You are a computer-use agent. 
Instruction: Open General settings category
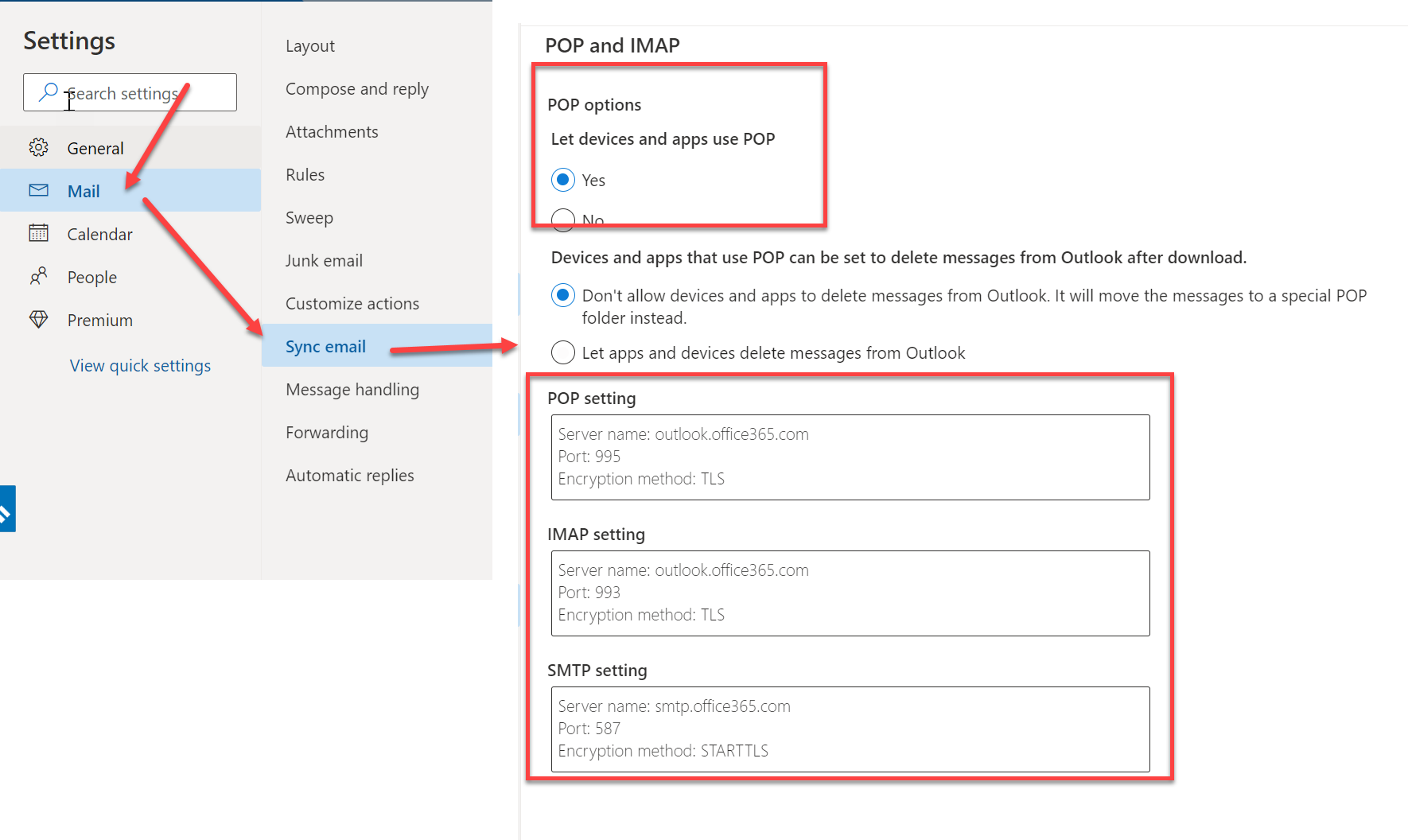[130, 147]
